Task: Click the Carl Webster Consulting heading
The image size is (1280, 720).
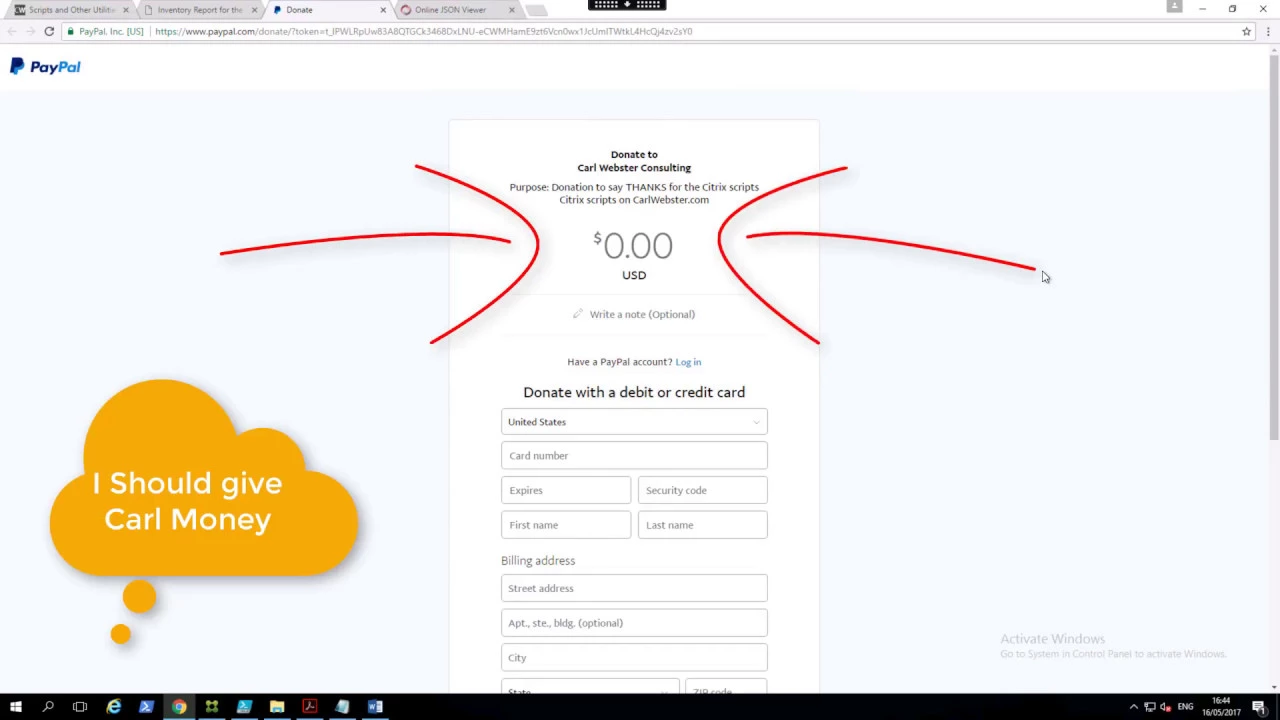Action: 634,168
